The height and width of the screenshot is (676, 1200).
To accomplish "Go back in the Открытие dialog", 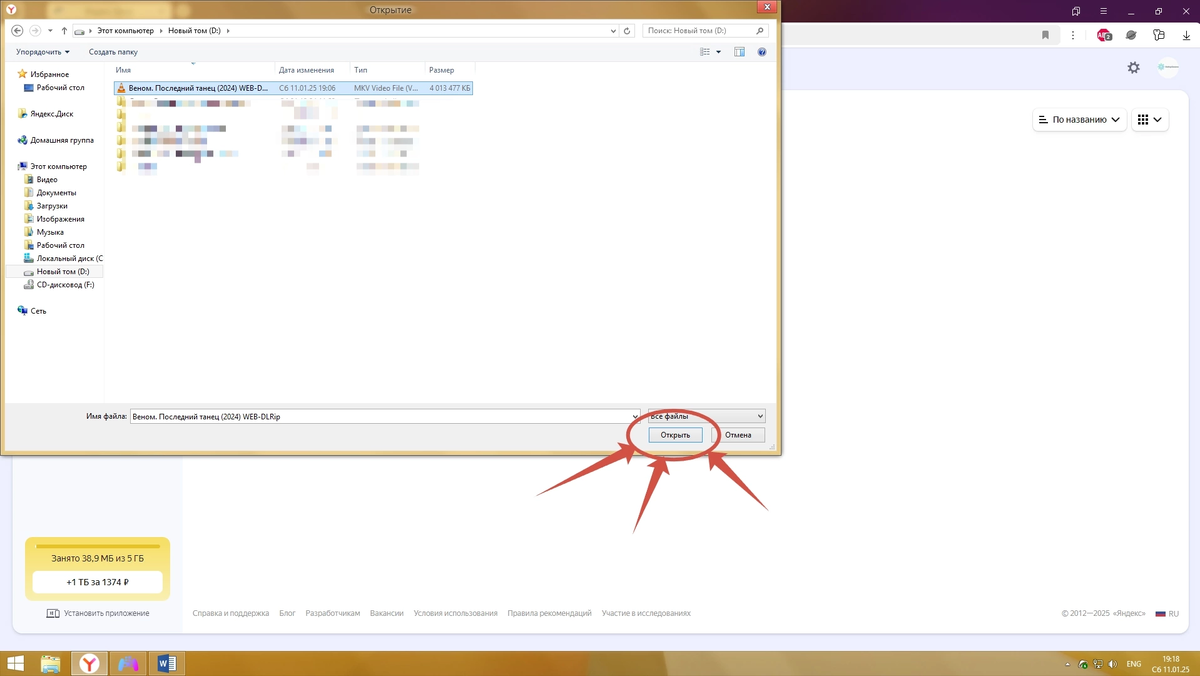I will point(17,31).
